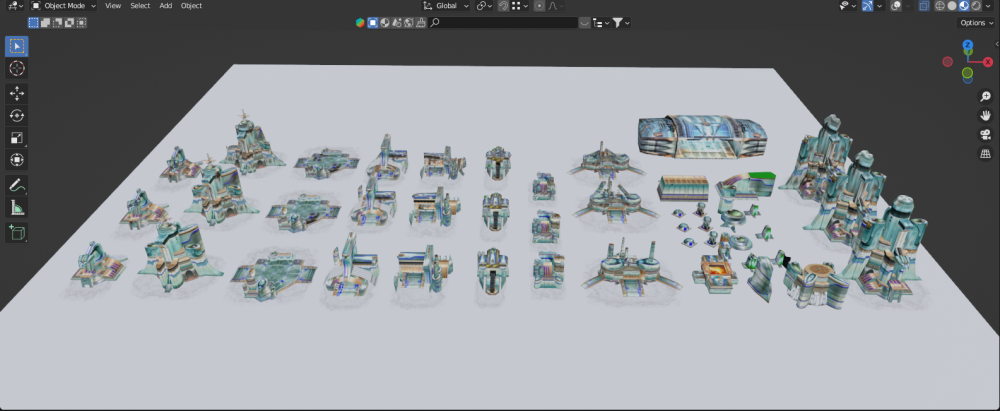Screen dimensions: 1000x411
Task: Toggle camera view in viewport
Action: 985,134
